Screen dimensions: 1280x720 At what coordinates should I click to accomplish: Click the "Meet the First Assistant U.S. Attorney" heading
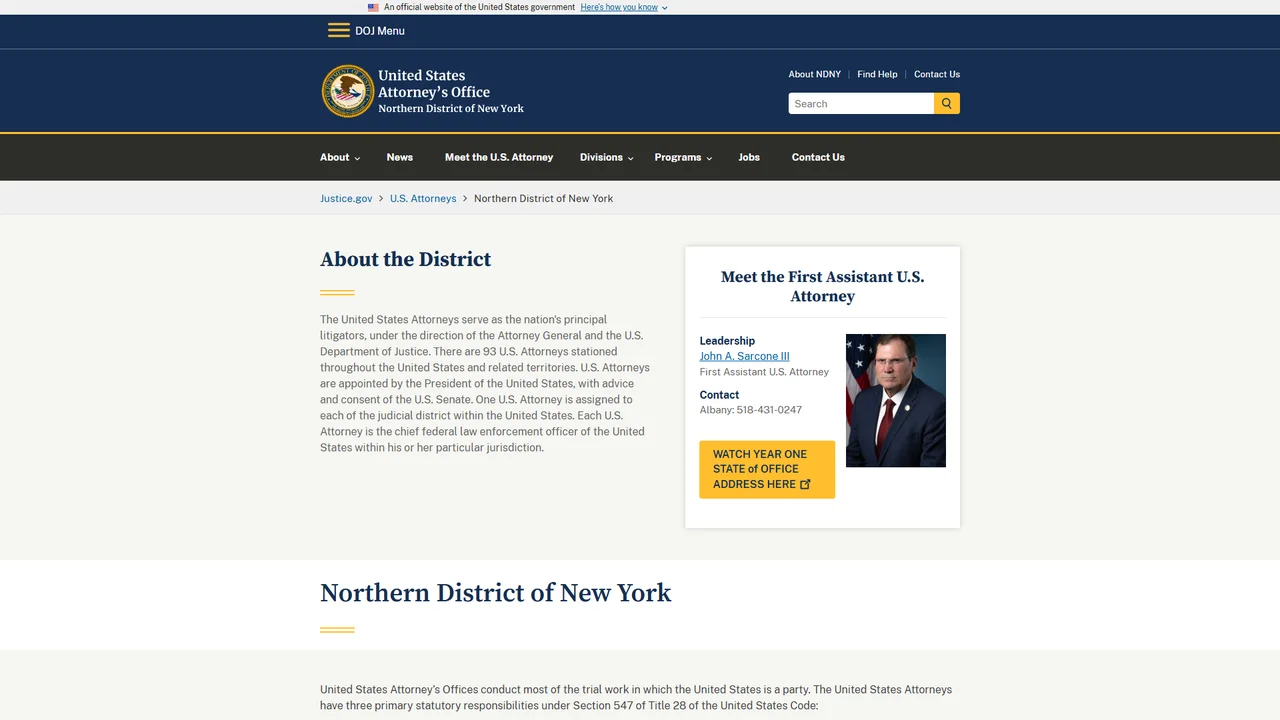(x=823, y=286)
